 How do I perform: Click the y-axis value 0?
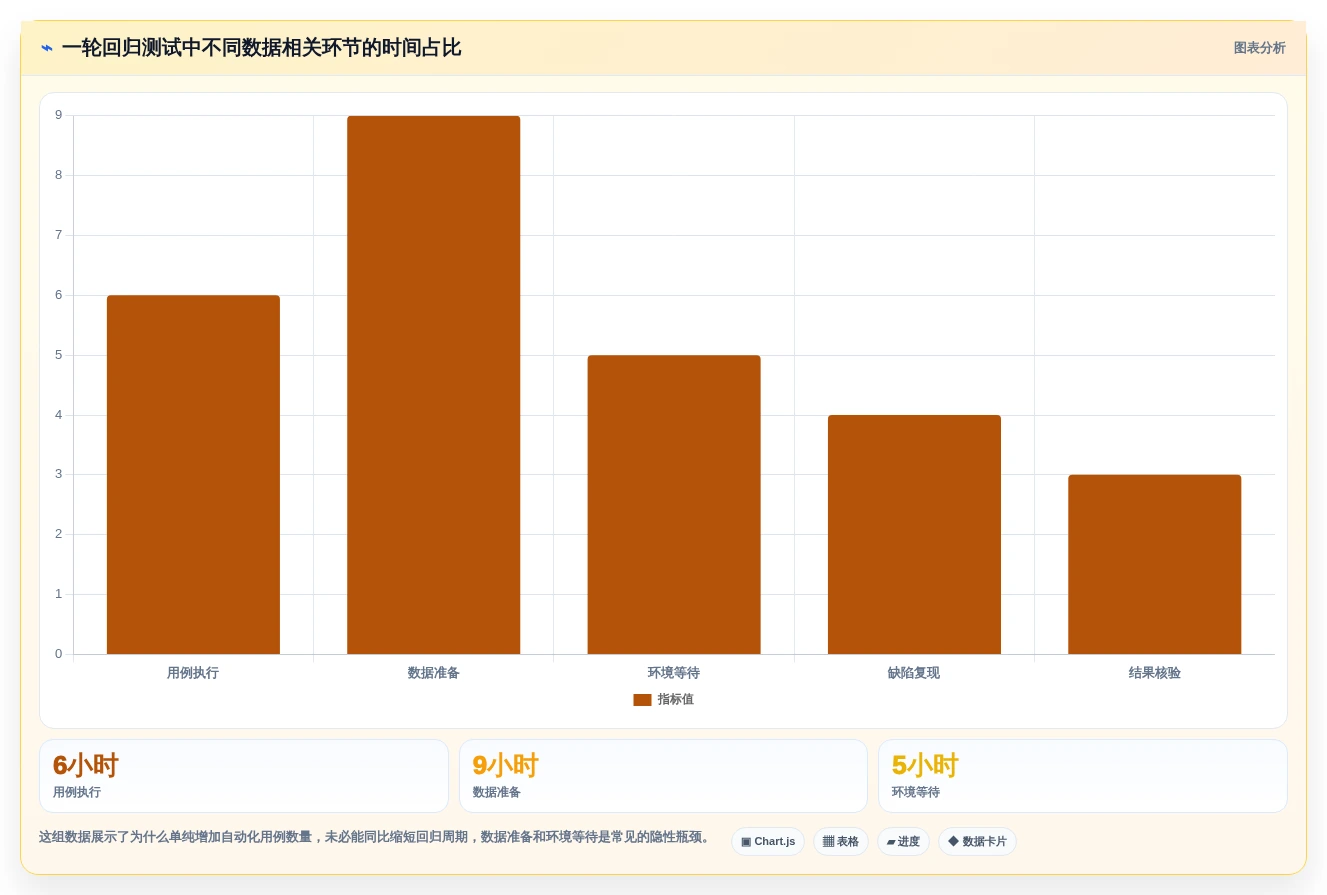click(x=59, y=654)
